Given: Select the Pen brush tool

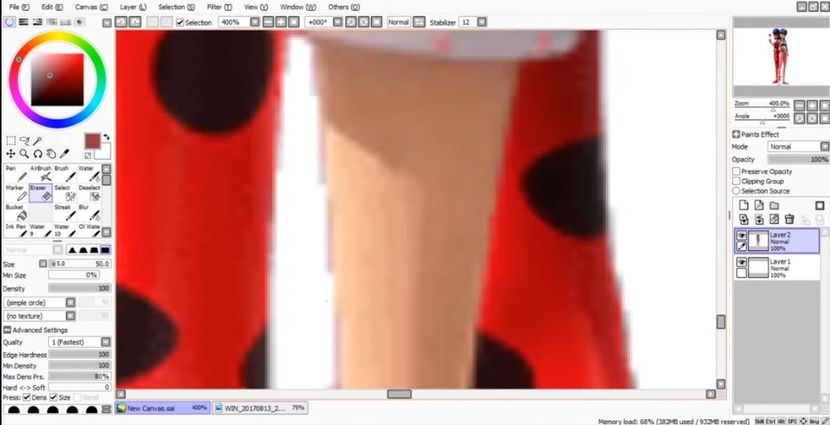Looking at the screenshot, I should coord(16,173).
